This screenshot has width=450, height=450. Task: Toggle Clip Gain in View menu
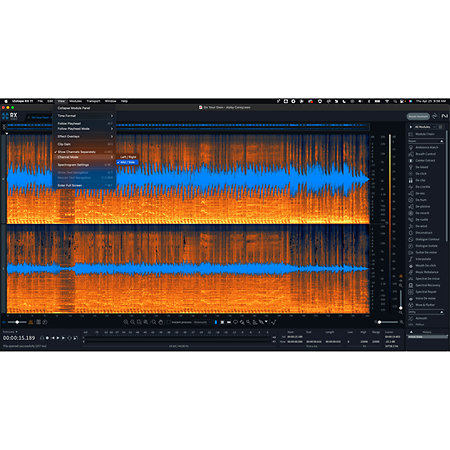(84, 144)
